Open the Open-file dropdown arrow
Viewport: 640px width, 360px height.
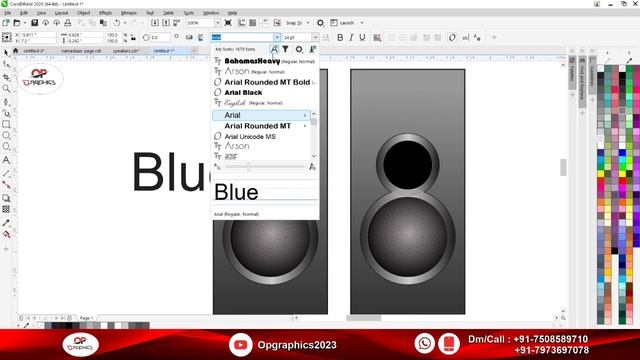[x=24, y=23]
